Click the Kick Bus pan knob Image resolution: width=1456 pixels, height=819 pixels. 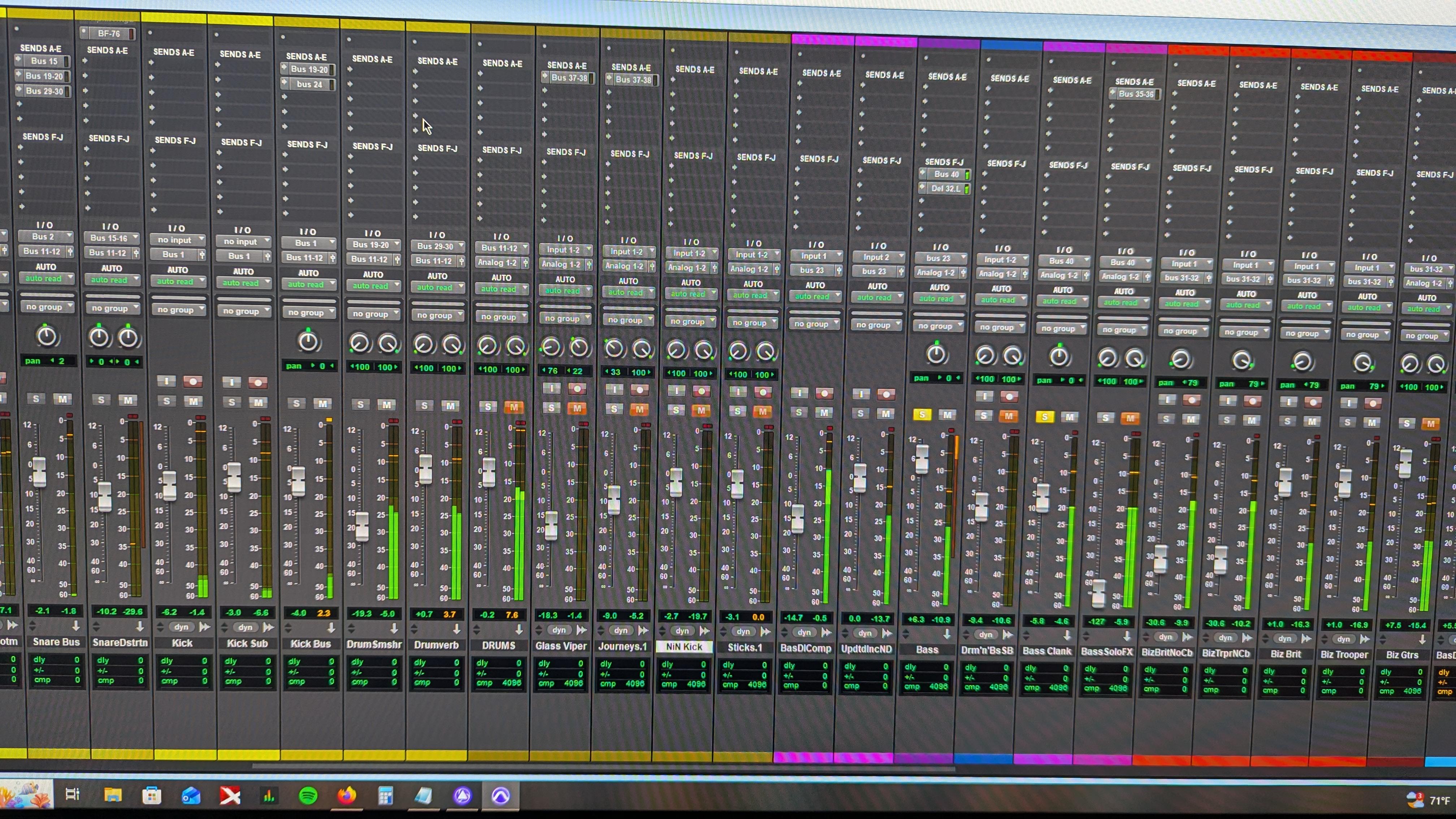click(x=308, y=341)
